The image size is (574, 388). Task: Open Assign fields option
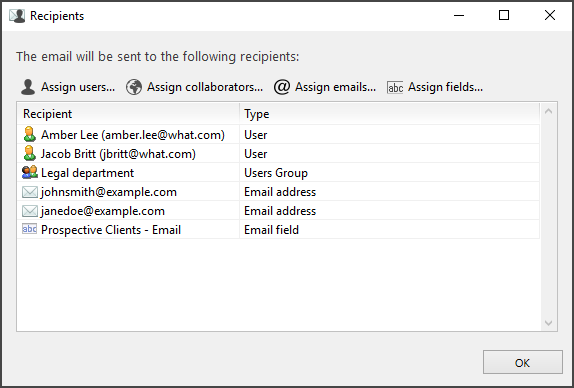[435, 87]
